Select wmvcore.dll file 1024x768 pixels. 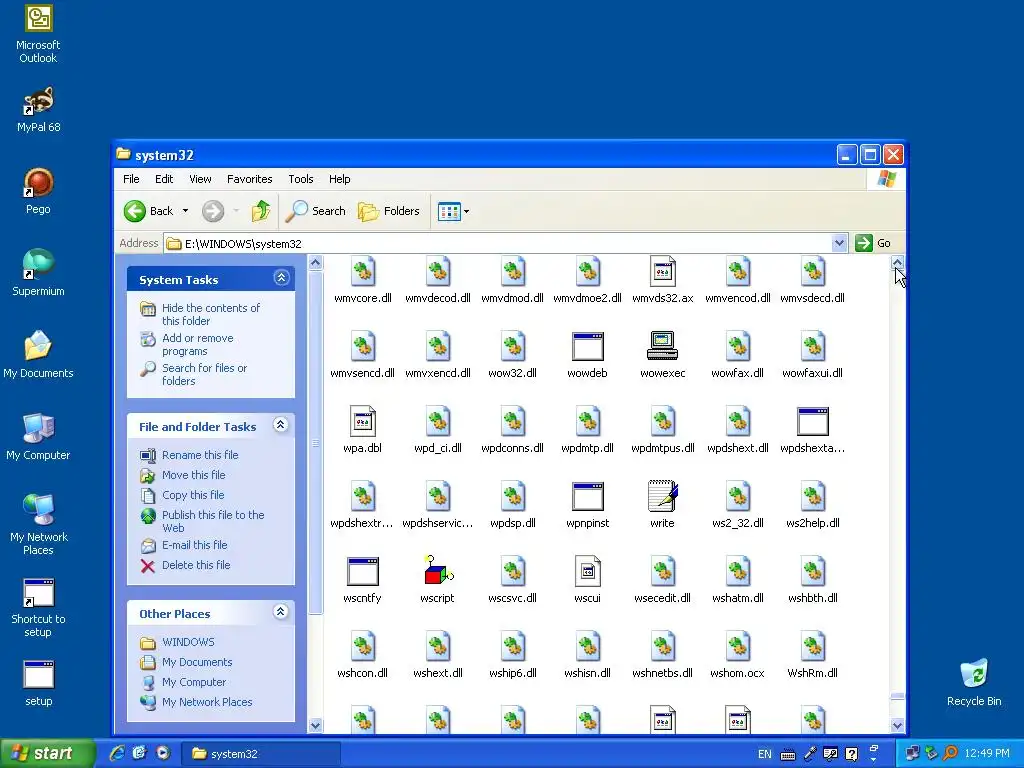click(362, 280)
